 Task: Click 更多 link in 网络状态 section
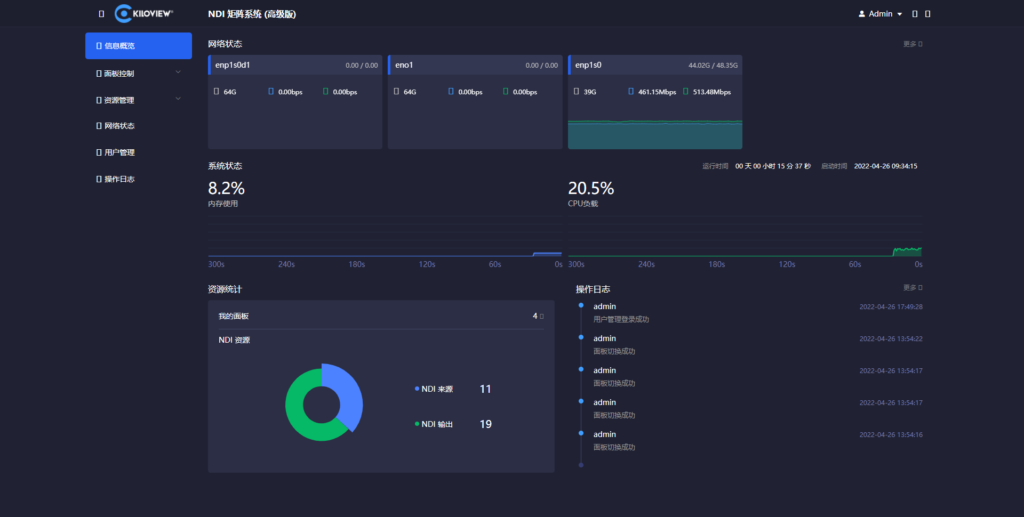click(912, 44)
